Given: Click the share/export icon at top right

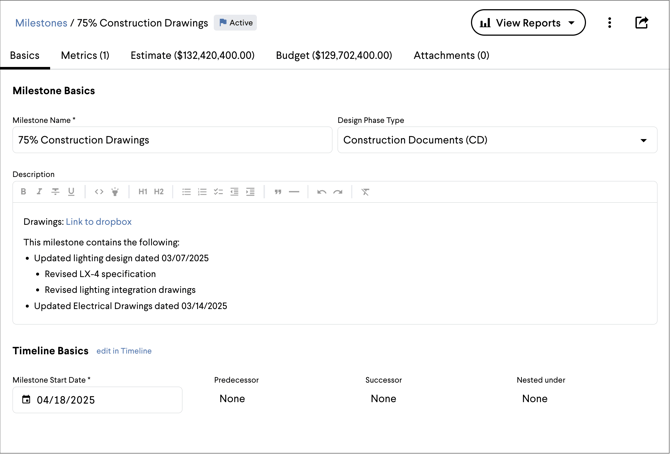Looking at the screenshot, I should click(x=642, y=22).
